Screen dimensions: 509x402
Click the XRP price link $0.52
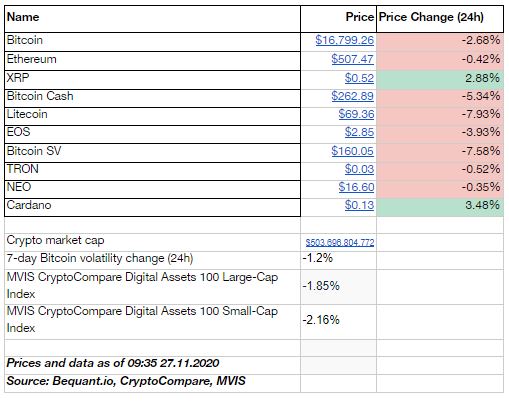(x=359, y=78)
